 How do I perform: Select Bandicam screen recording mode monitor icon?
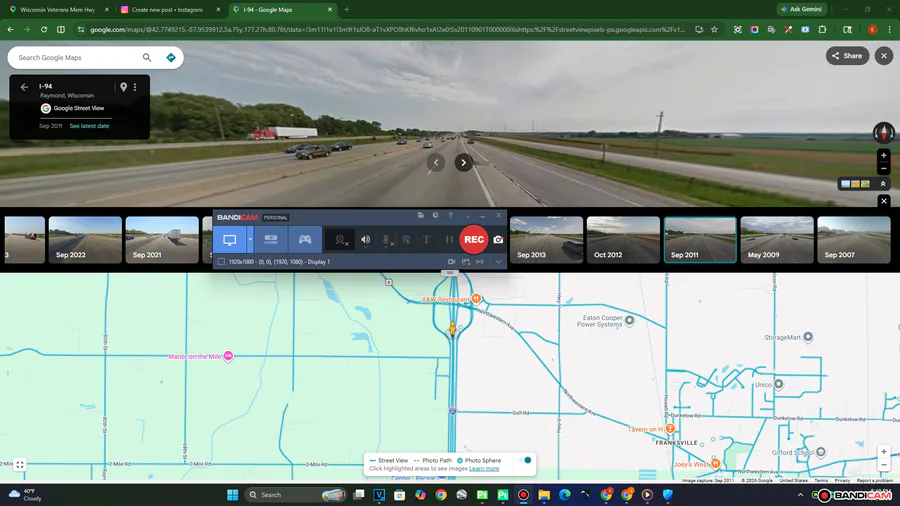pyautogui.click(x=230, y=240)
